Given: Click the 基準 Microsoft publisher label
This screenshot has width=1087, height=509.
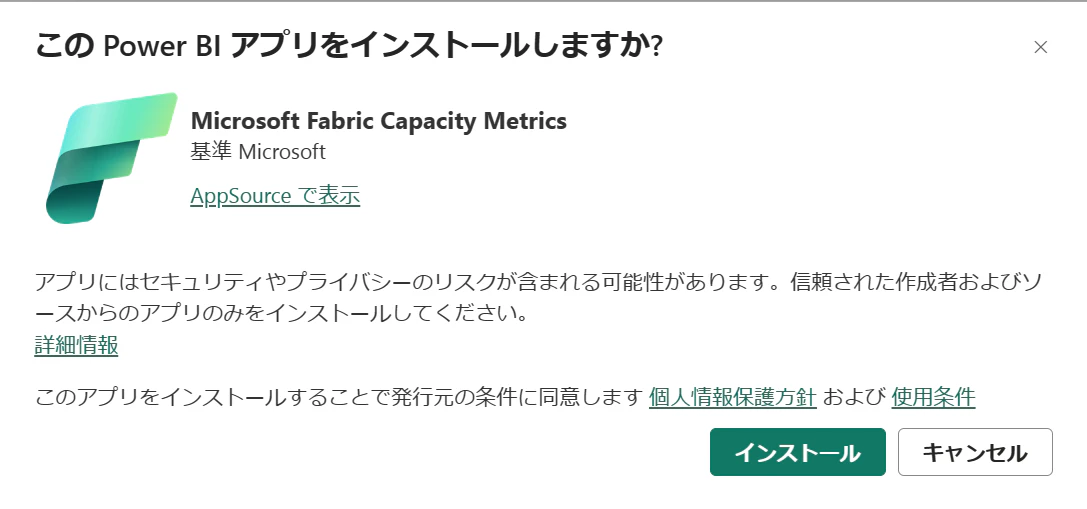Looking at the screenshot, I should 258,152.
